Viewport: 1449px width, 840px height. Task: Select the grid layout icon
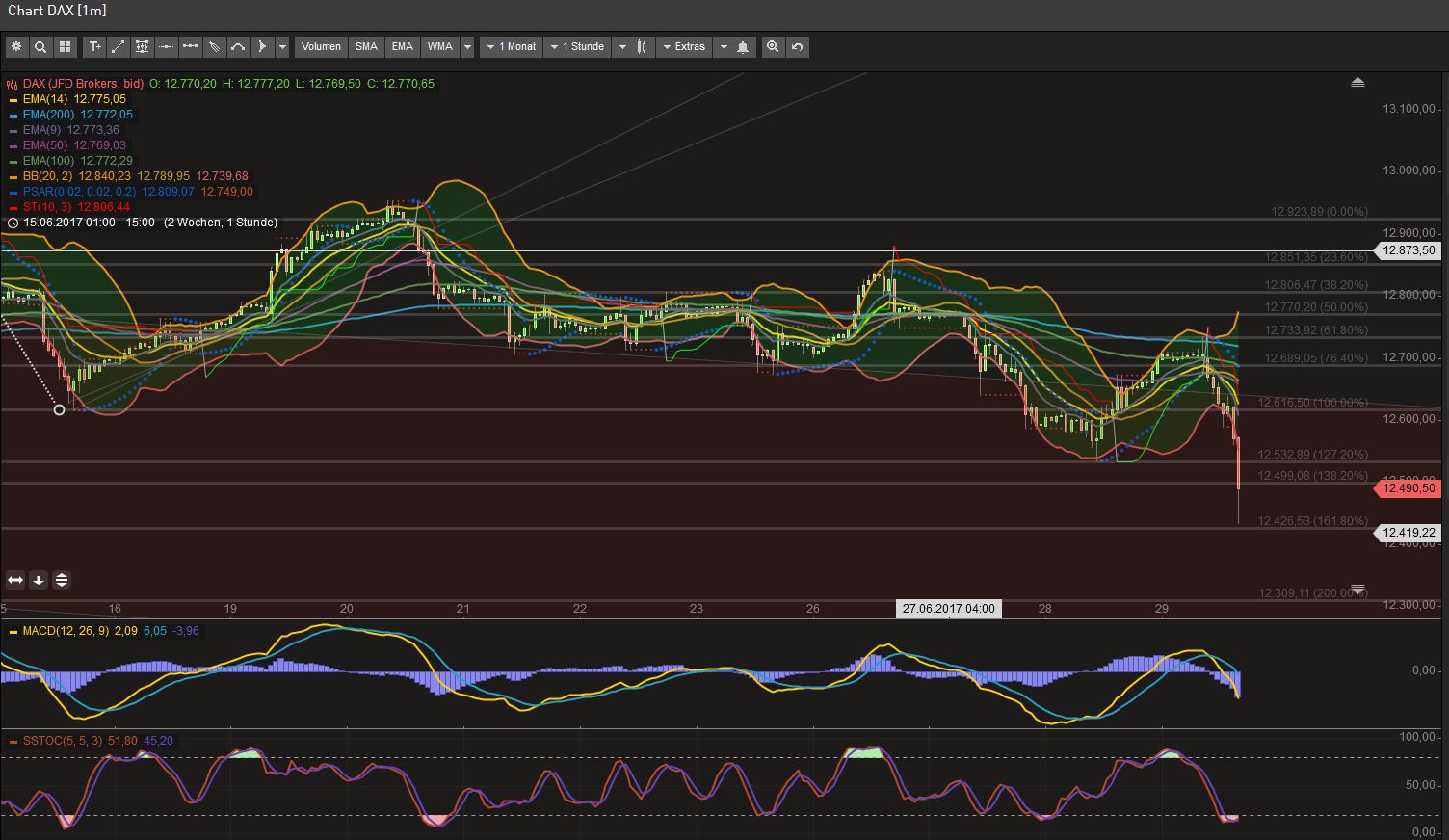coord(64,46)
